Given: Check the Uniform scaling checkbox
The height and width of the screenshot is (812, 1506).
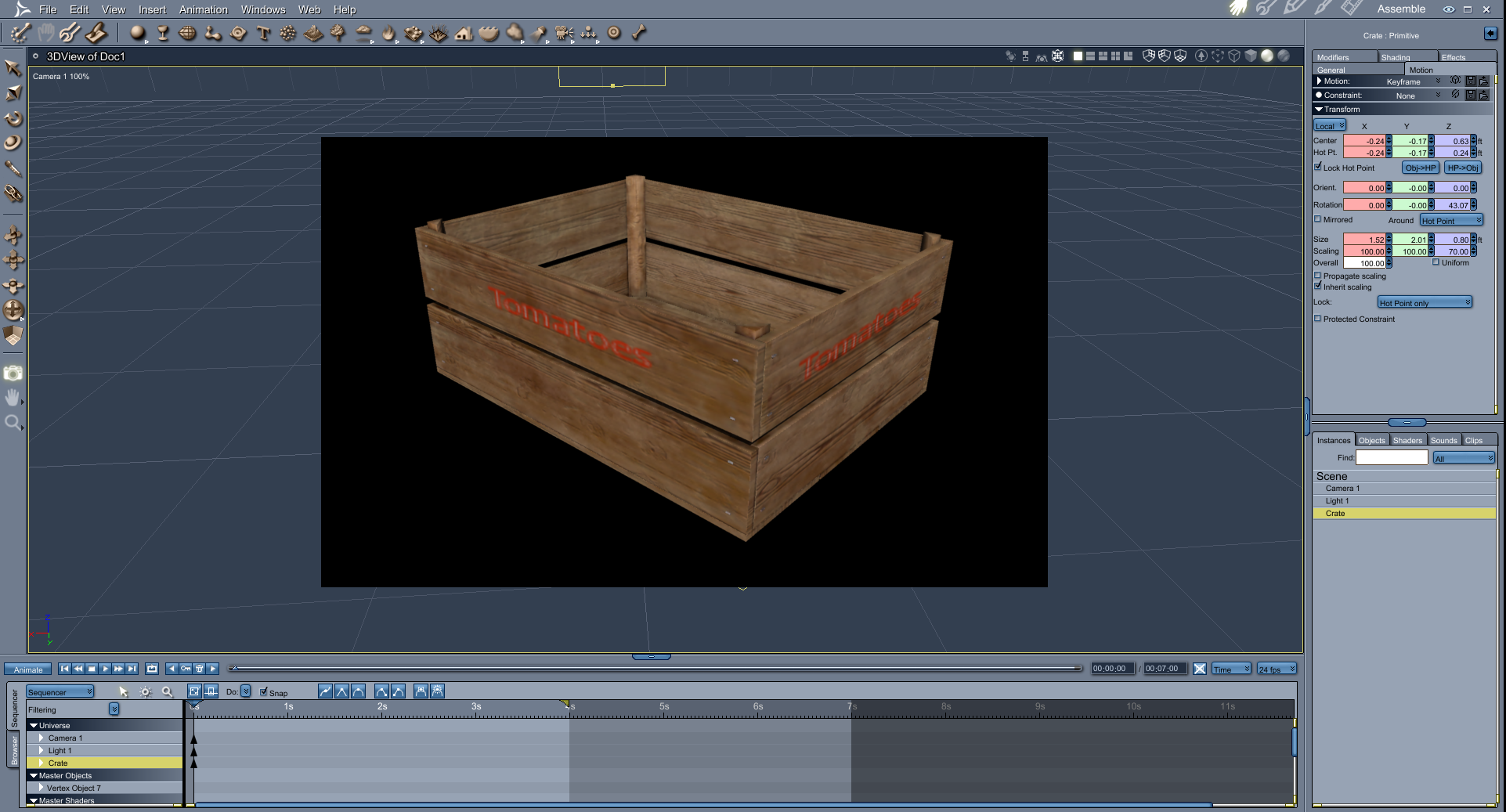Looking at the screenshot, I should [1436, 262].
